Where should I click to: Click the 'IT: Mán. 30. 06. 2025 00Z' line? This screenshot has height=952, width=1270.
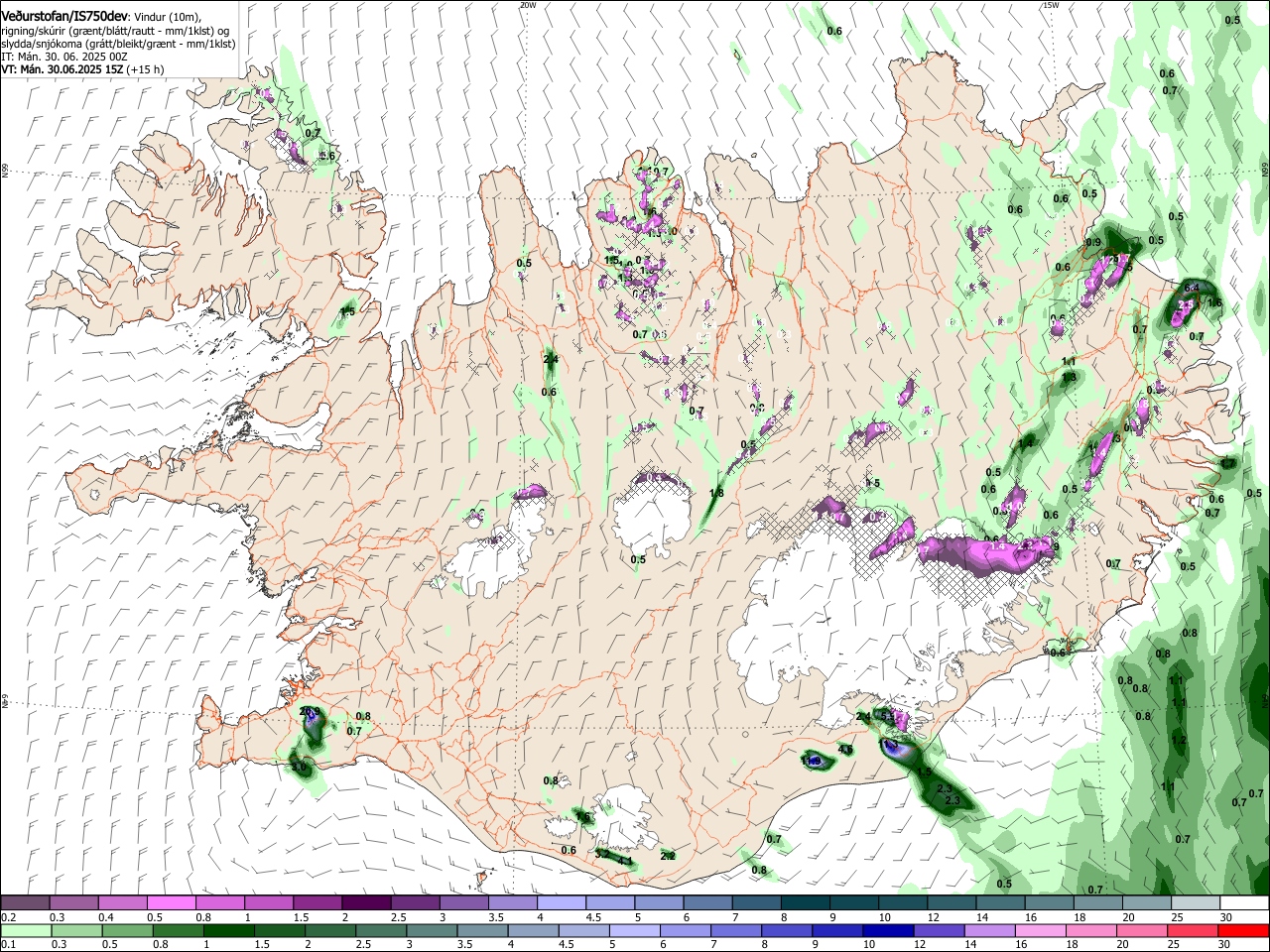tap(64, 57)
